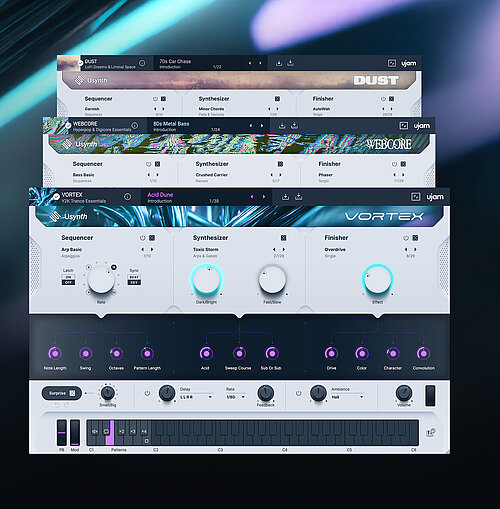Image resolution: width=500 pixels, height=509 pixels.
Task: Click Toxic Storm synth preset name
Action: [206, 249]
